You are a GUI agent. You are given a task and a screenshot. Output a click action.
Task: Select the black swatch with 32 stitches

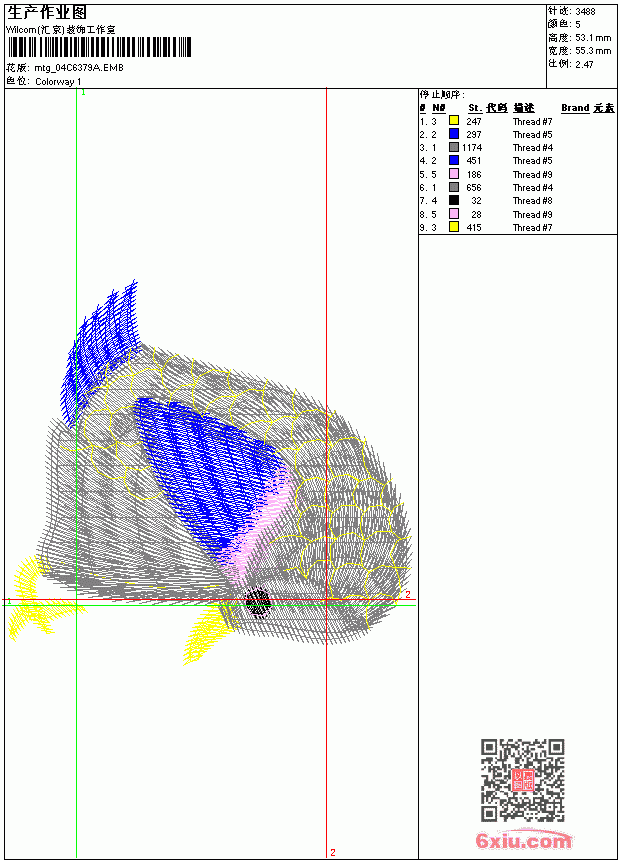pyautogui.click(x=454, y=200)
